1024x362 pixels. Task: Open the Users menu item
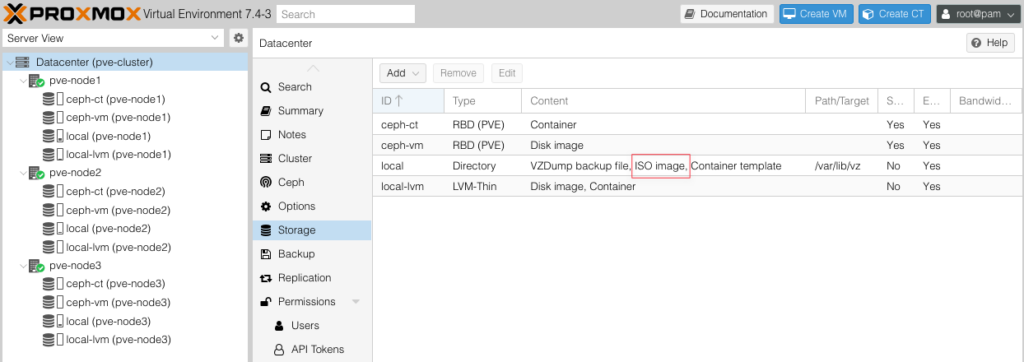(x=312, y=325)
